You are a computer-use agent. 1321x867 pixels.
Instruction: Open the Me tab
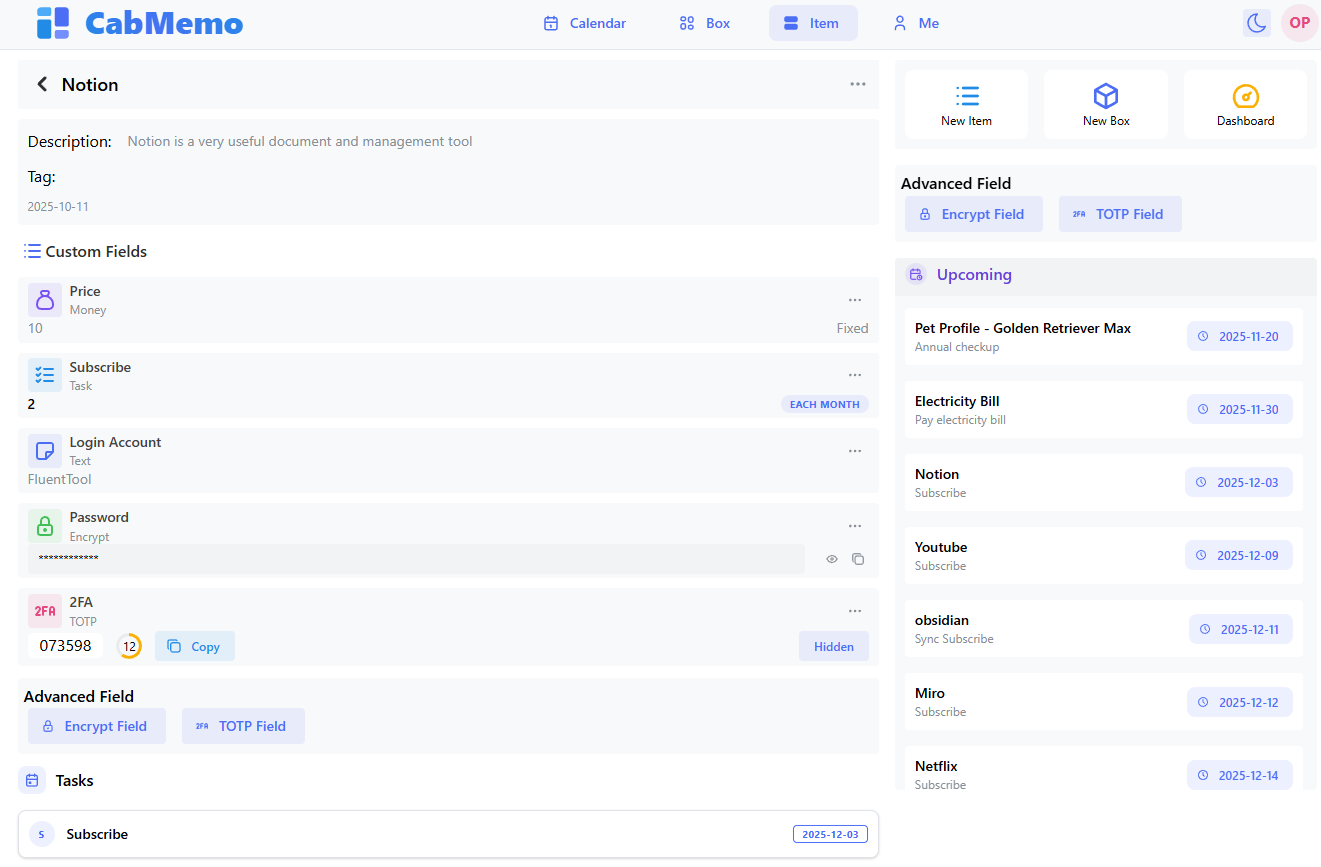(916, 23)
